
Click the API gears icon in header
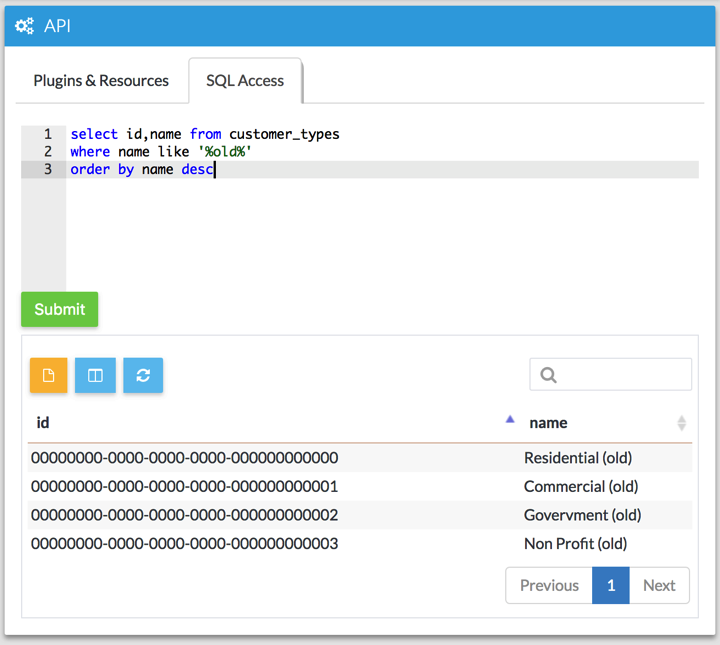click(25, 25)
